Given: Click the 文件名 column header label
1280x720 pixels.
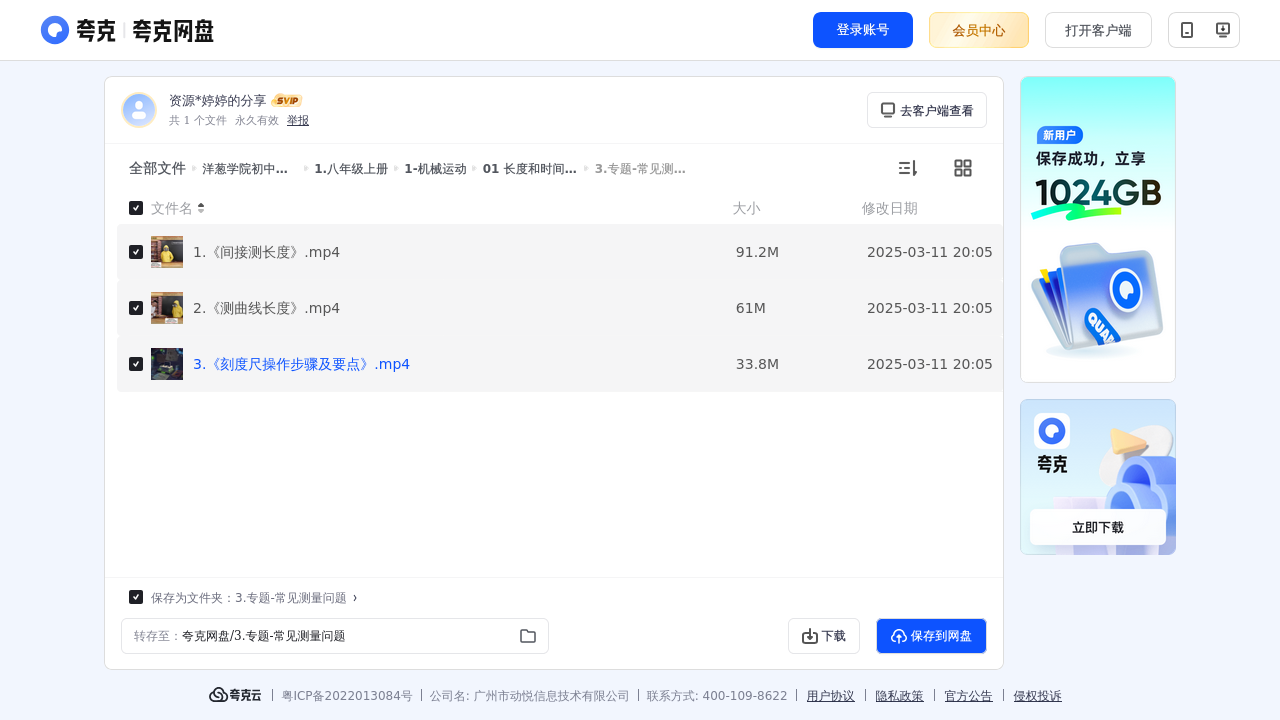Looking at the screenshot, I should [172, 208].
